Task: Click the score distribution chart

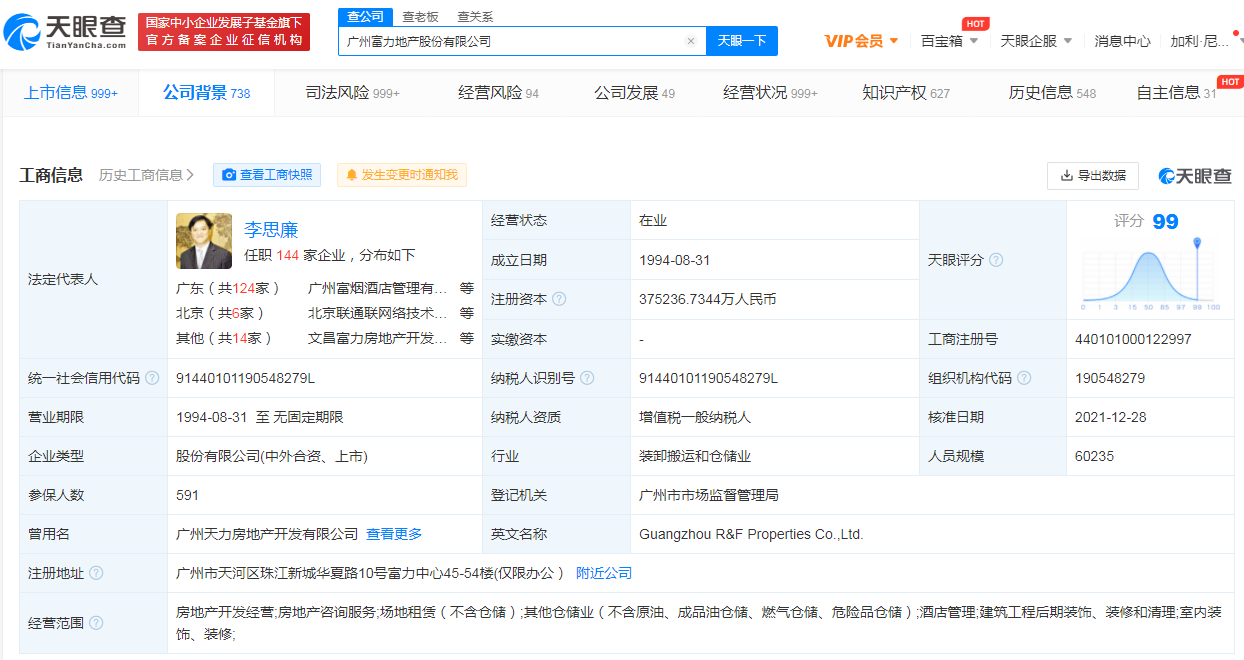Action: (x=1151, y=276)
